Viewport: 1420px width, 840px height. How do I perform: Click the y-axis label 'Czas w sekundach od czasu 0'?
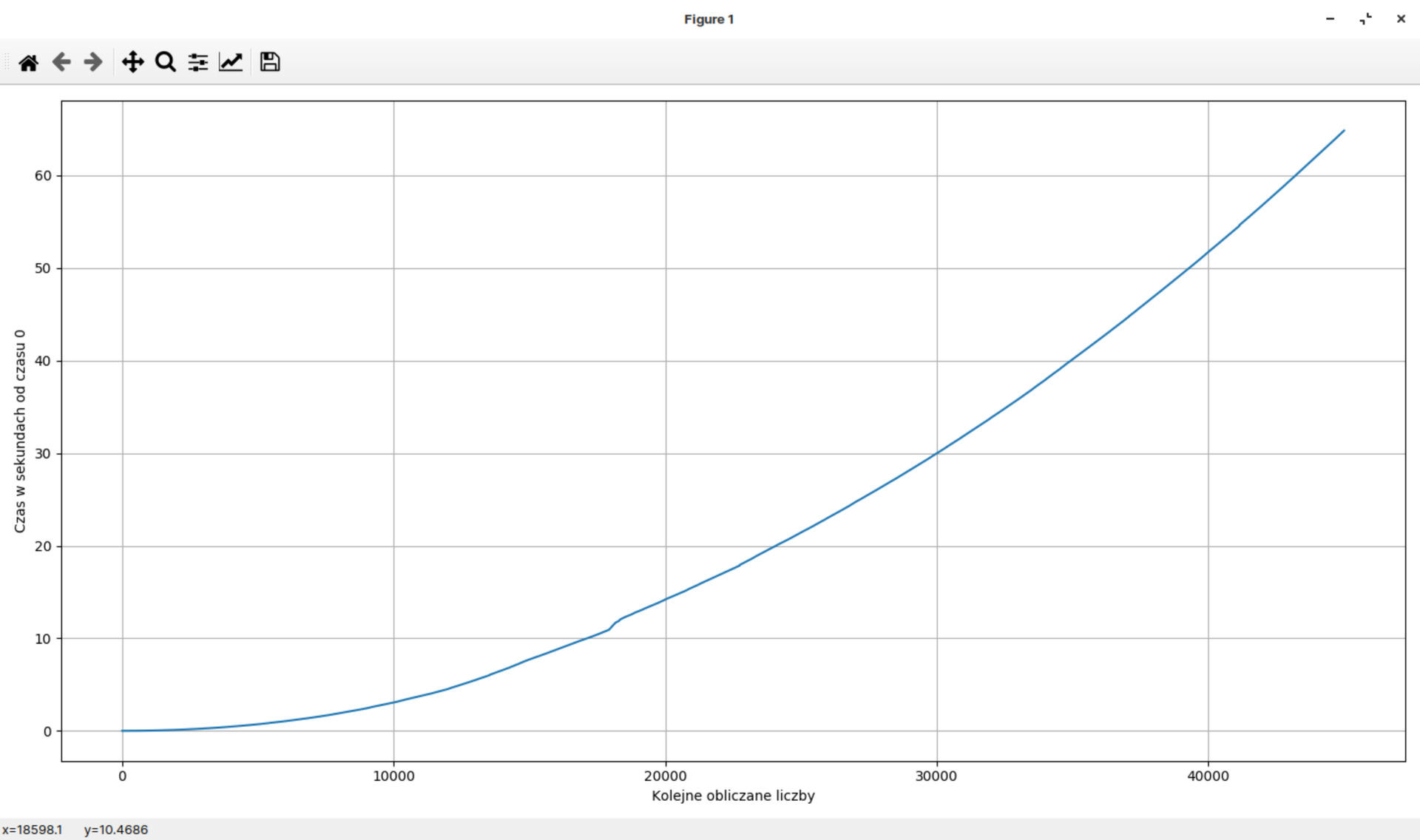coord(20,431)
